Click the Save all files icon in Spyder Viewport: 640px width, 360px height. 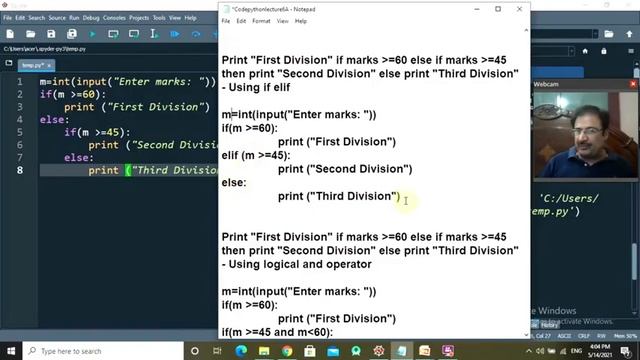[x=72, y=34]
